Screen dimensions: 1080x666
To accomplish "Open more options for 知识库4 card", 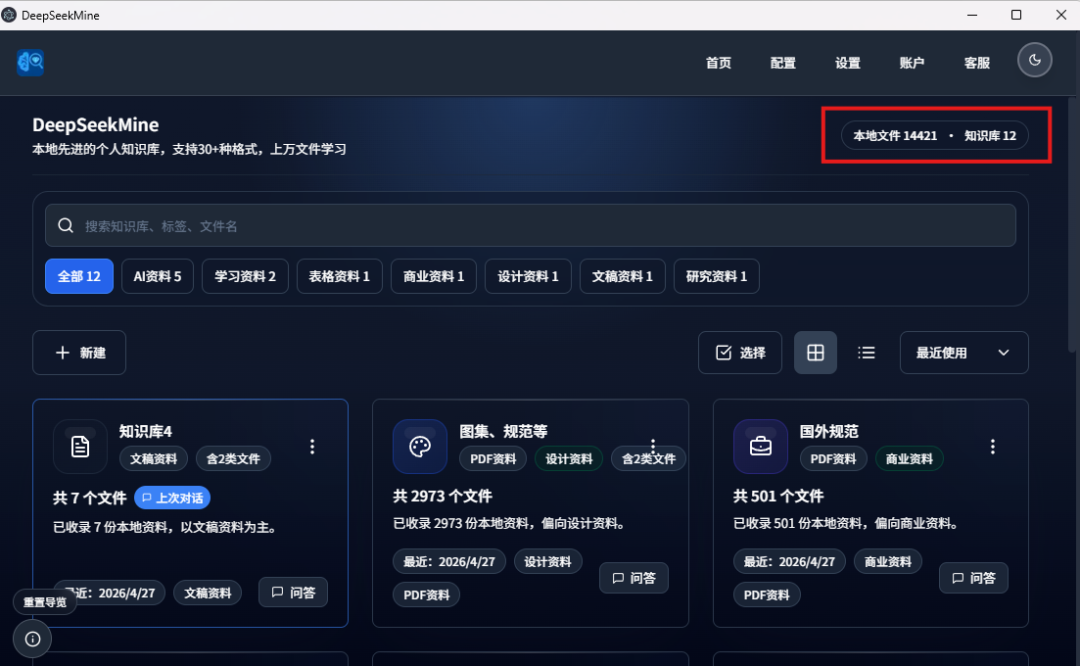I will point(312,447).
